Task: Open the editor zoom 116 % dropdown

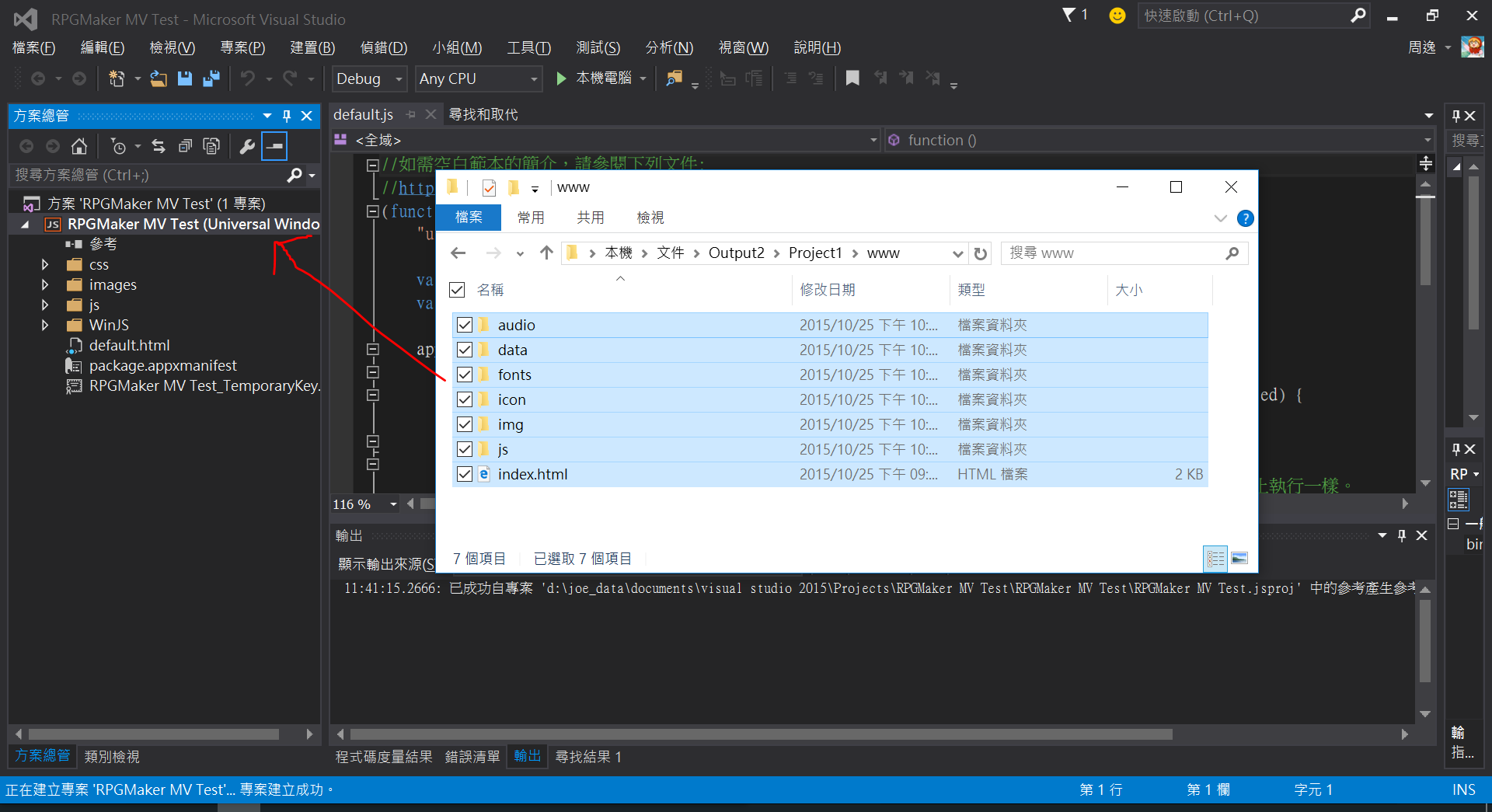Action: point(393,504)
